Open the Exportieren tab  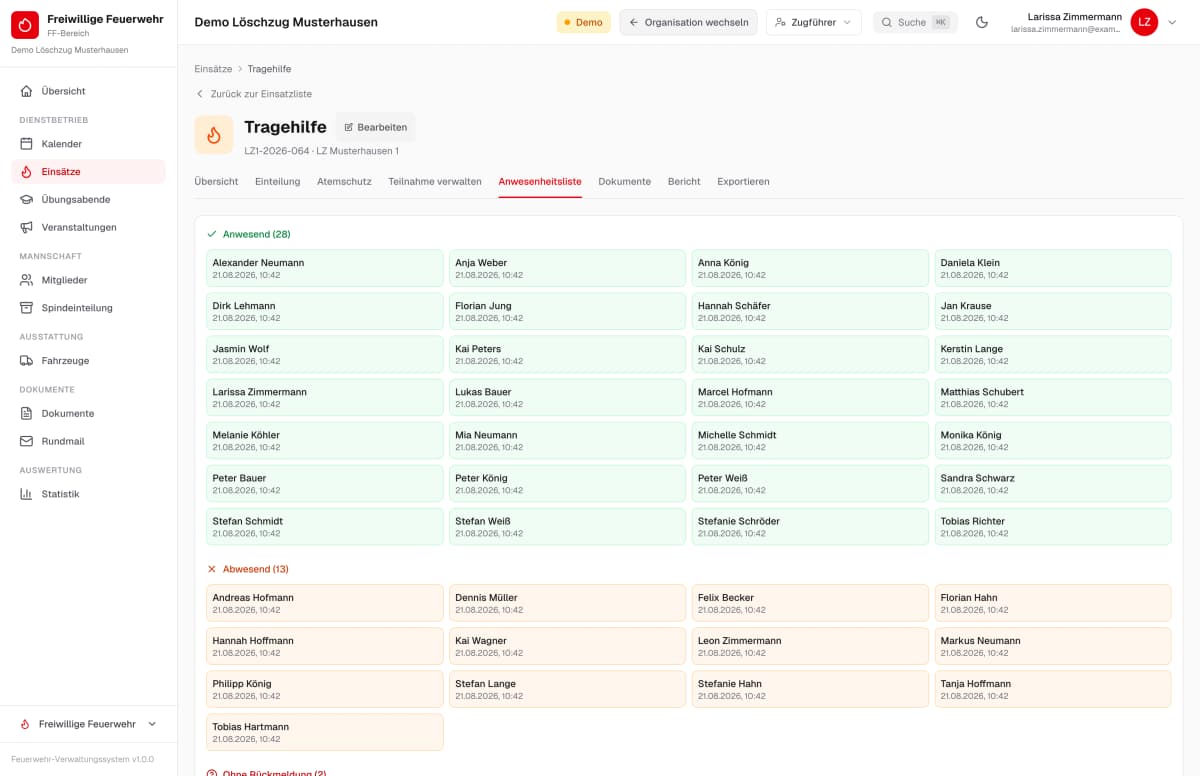743,182
